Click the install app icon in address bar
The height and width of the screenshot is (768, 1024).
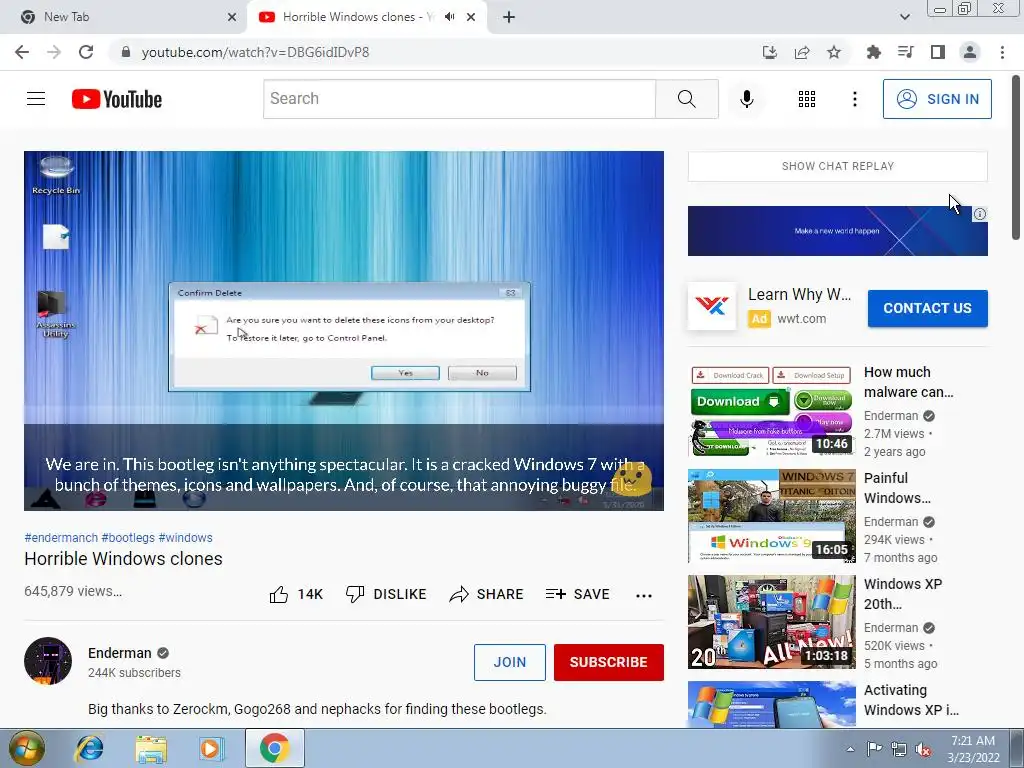point(770,52)
